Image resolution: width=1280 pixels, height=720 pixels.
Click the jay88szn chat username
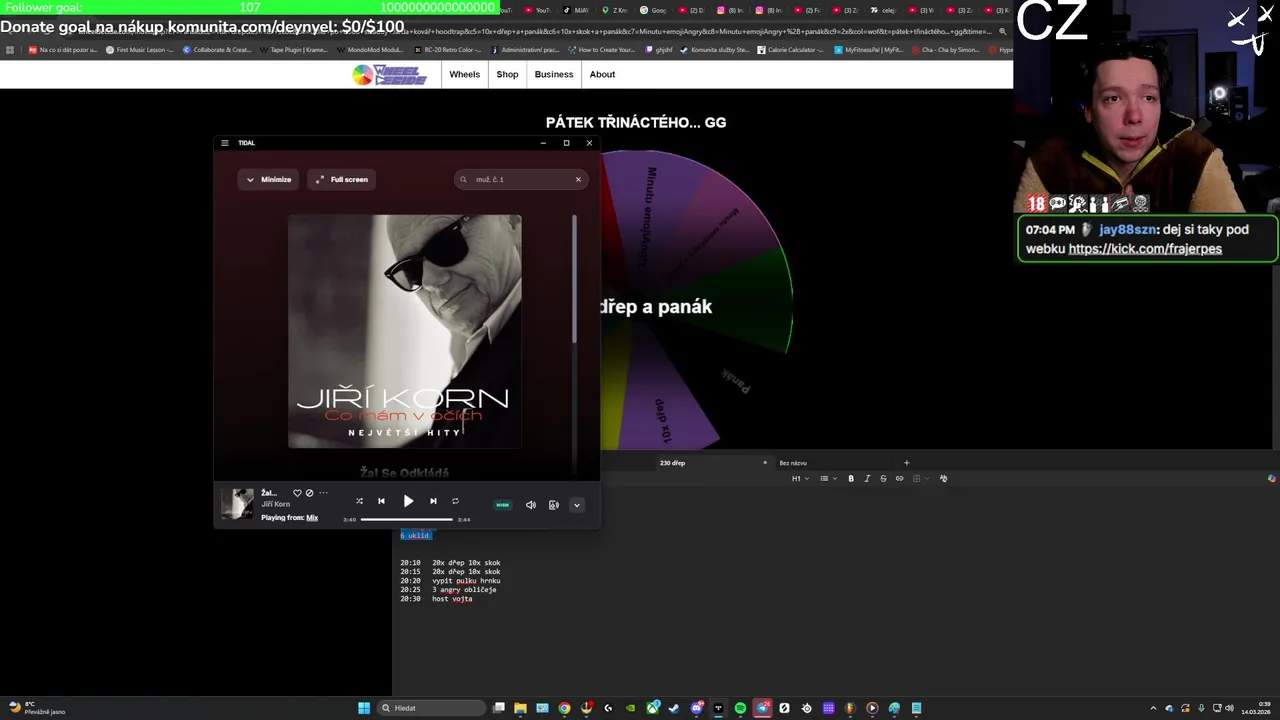point(1128,229)
